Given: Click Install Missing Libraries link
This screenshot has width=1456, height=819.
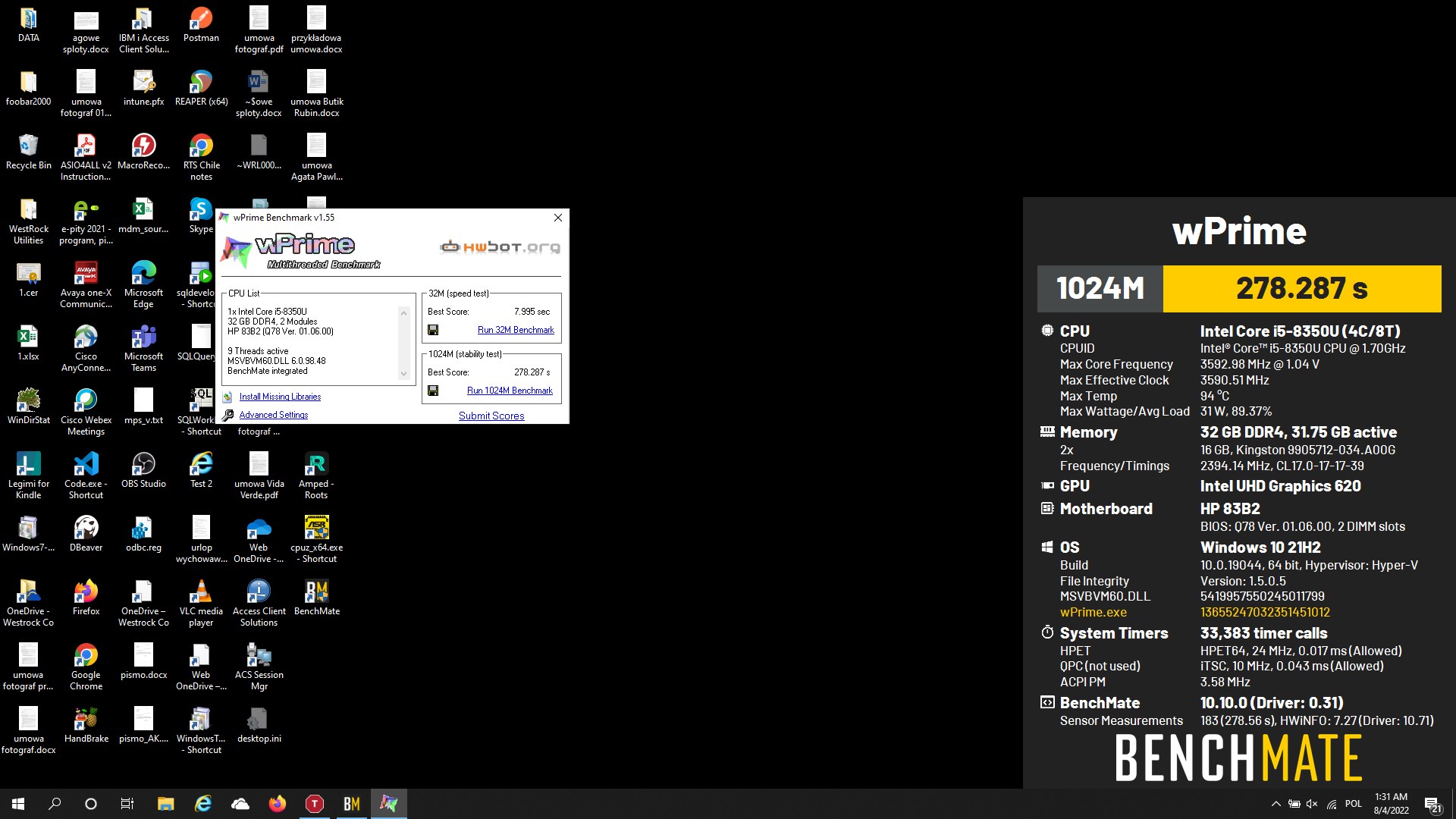Looking at the screenshot, I should click(280, 397).
